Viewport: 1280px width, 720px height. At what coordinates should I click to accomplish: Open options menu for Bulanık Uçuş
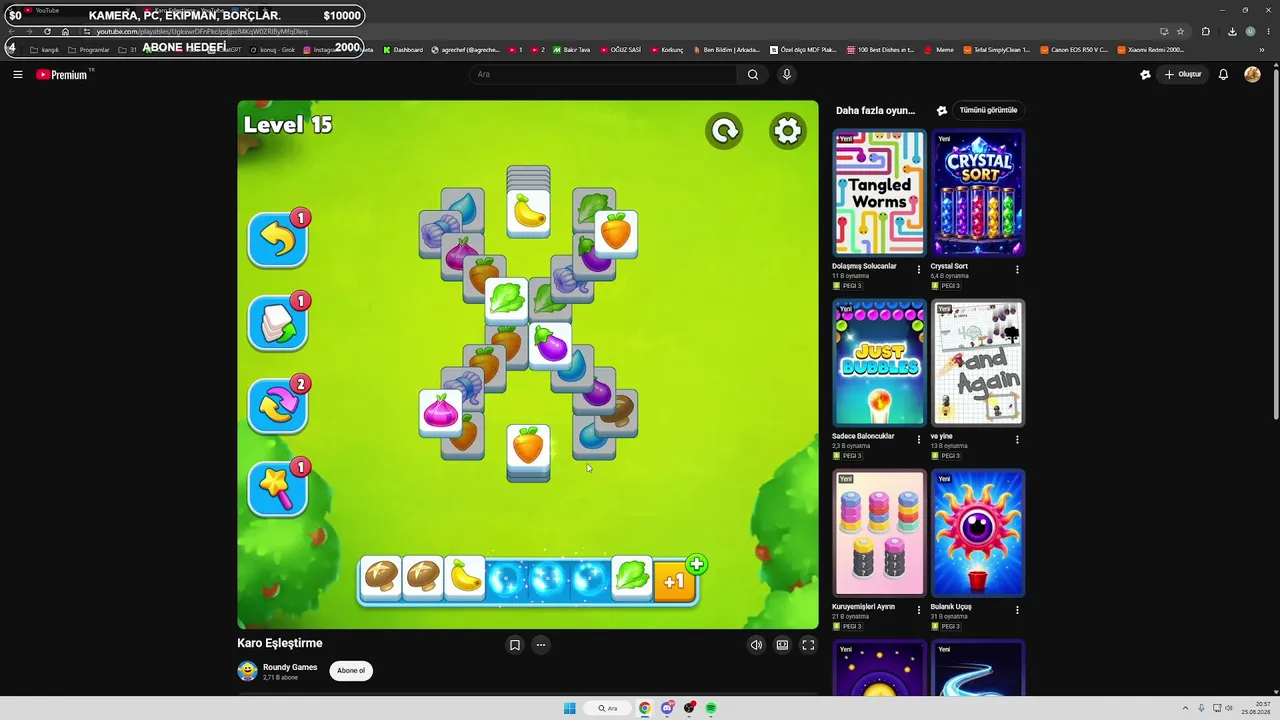[1017, 610]
